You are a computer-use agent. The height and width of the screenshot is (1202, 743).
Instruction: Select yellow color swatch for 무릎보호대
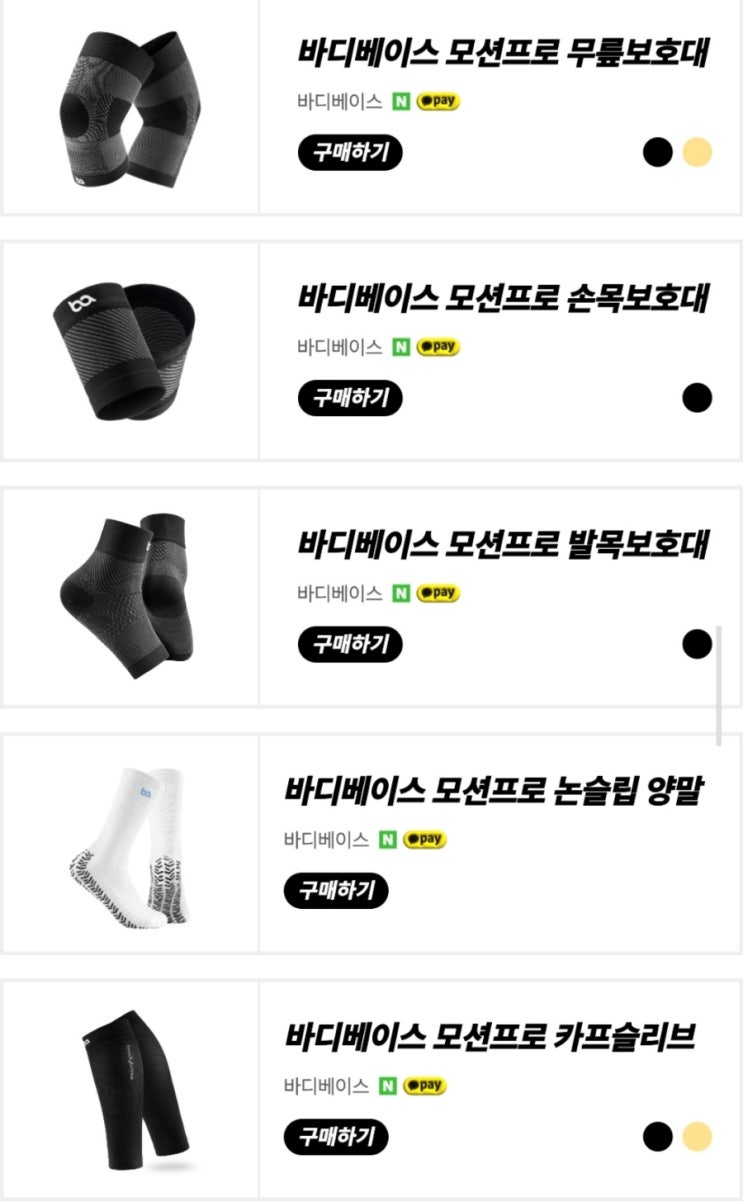coord(697,153)
